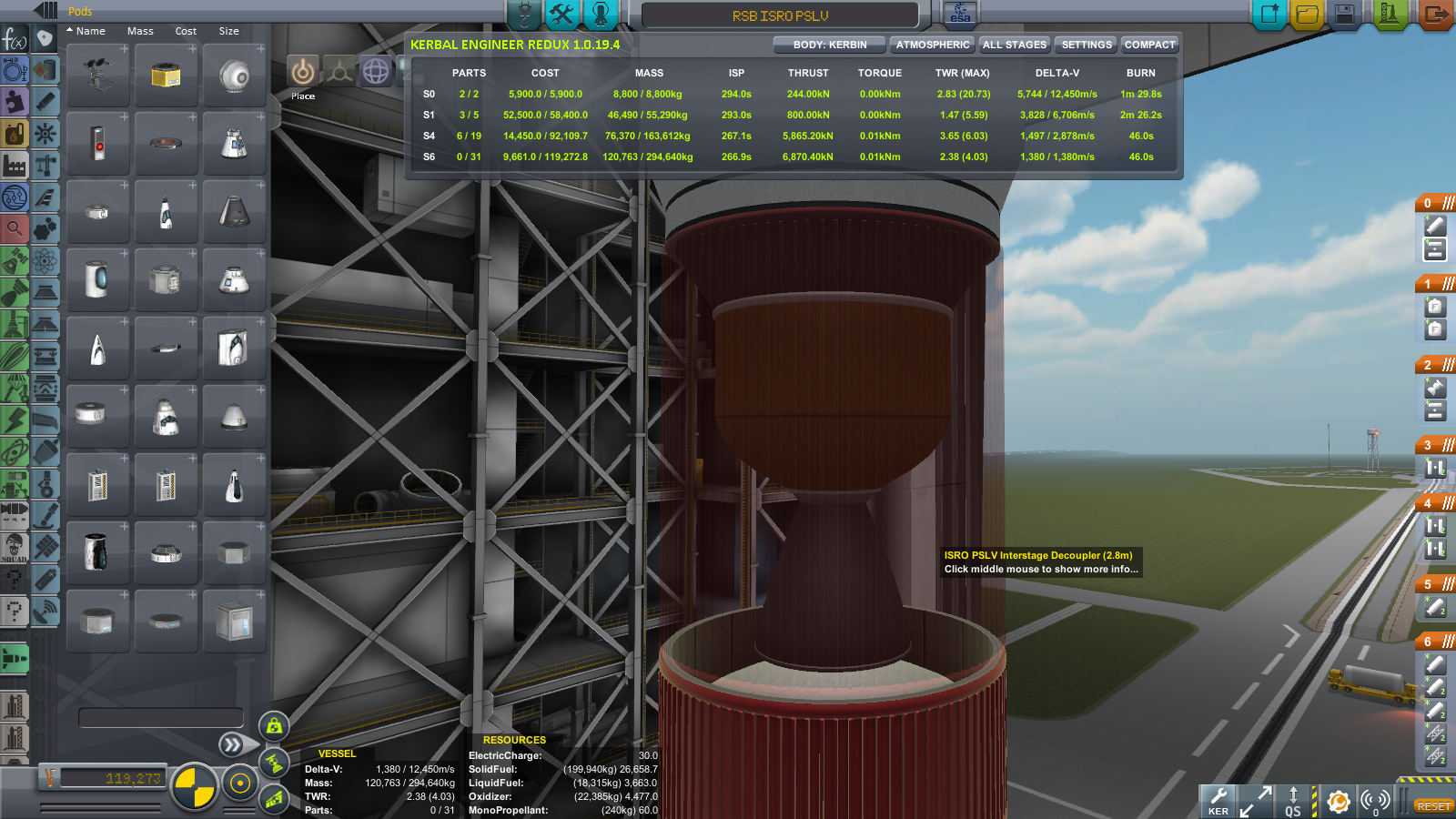
Task: Open the load craft folder icon
Action: pos(1308,14)
